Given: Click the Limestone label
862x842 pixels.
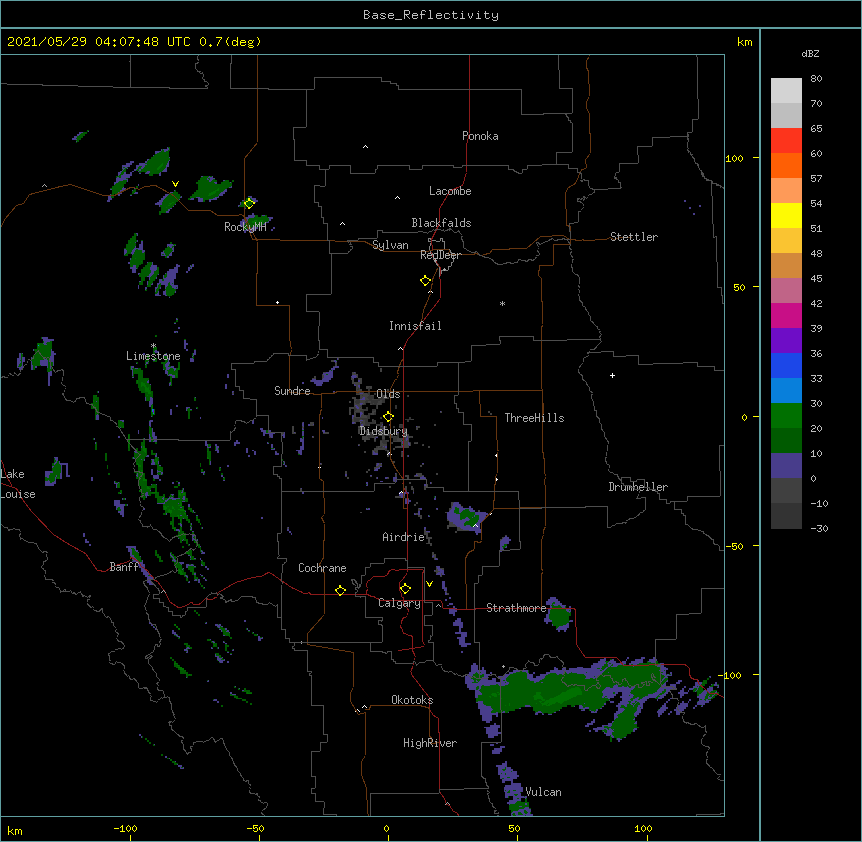Looking at the screenshot, I should 153,356.
